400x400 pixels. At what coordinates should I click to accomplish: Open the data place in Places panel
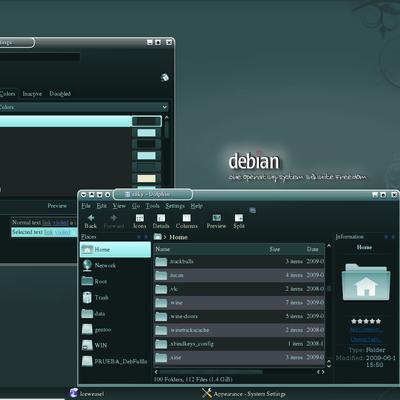115,313
